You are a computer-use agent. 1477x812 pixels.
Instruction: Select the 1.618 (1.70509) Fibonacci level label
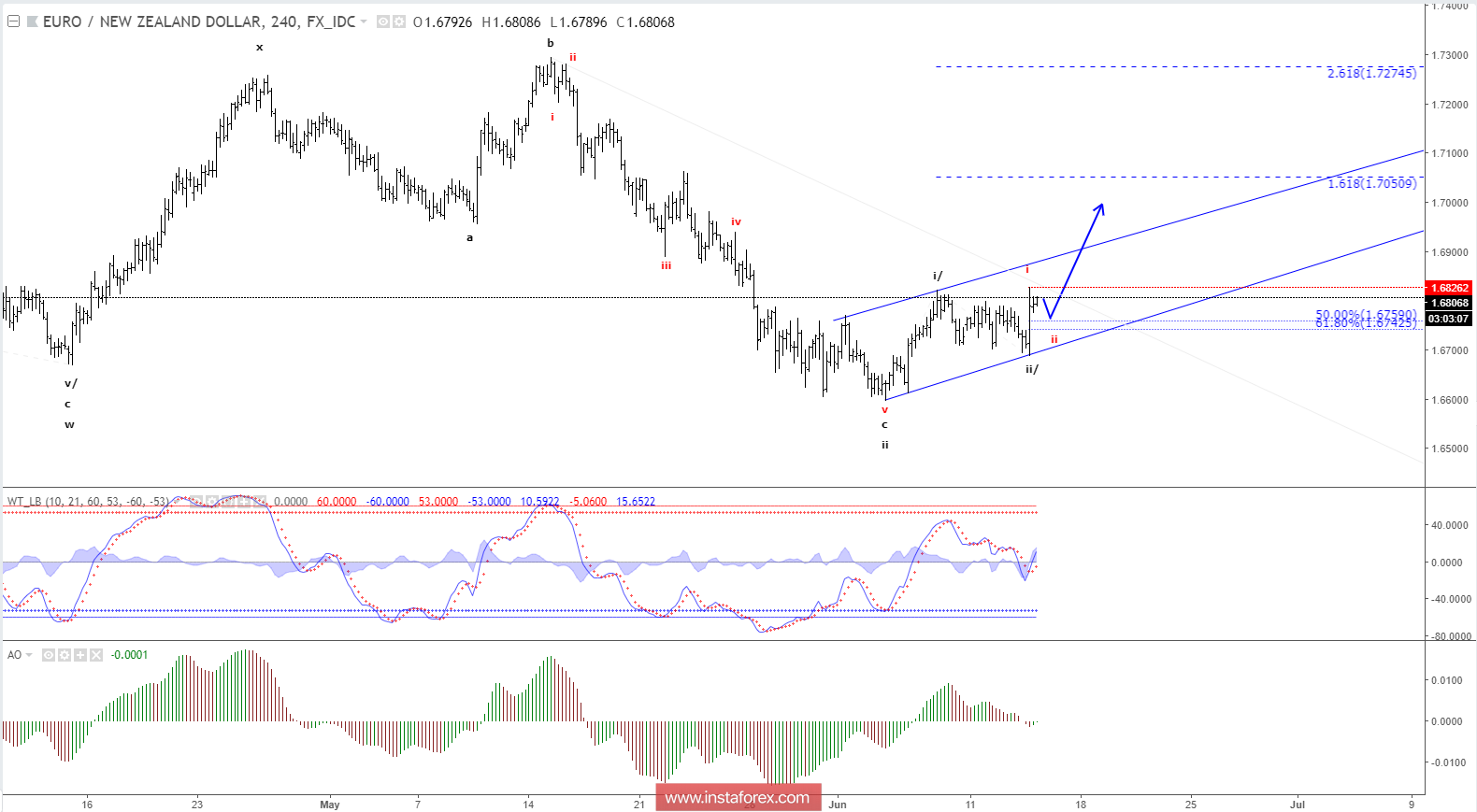(1371, 184)
